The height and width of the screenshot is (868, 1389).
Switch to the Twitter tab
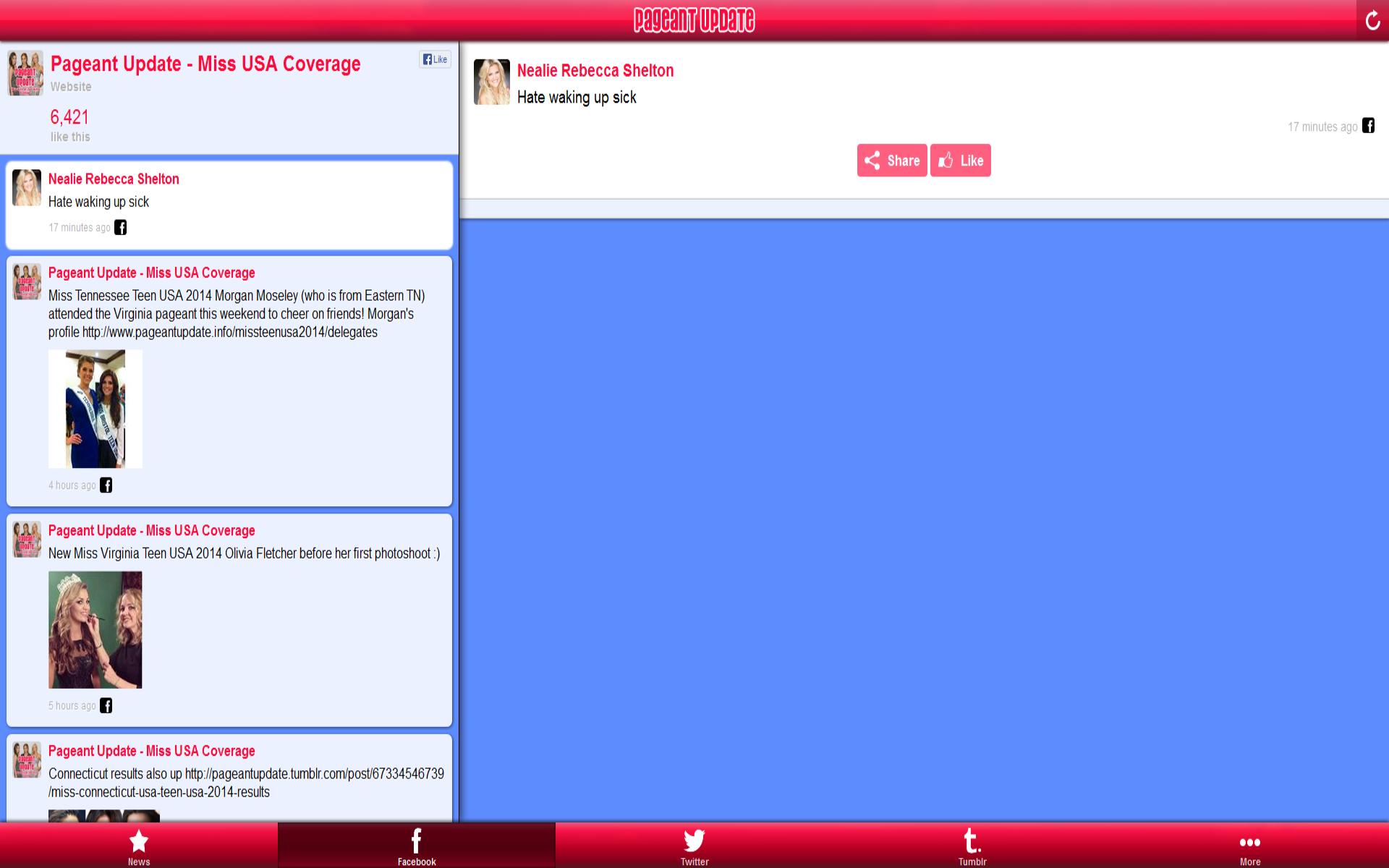point(694,846)
